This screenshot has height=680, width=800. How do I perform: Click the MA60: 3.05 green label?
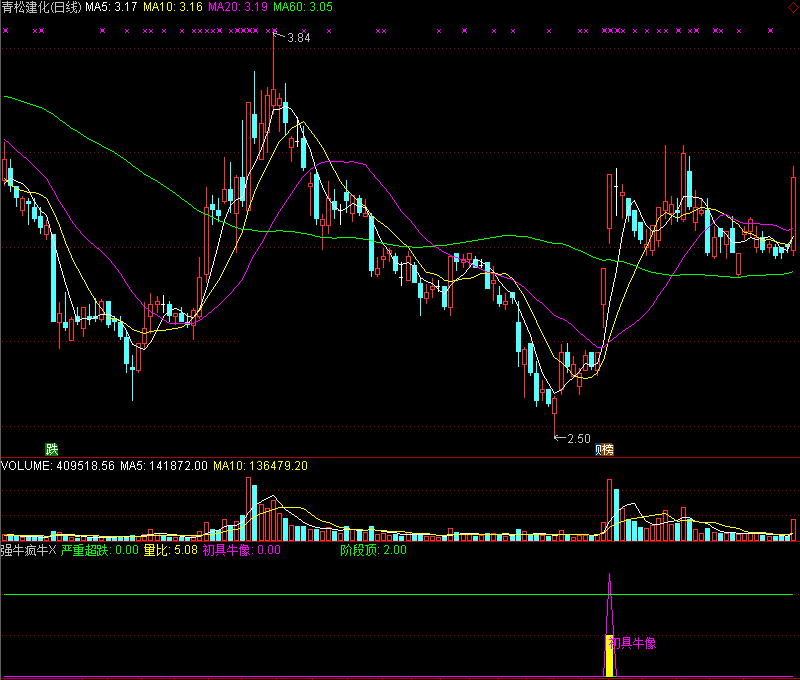tap(303, 7)
